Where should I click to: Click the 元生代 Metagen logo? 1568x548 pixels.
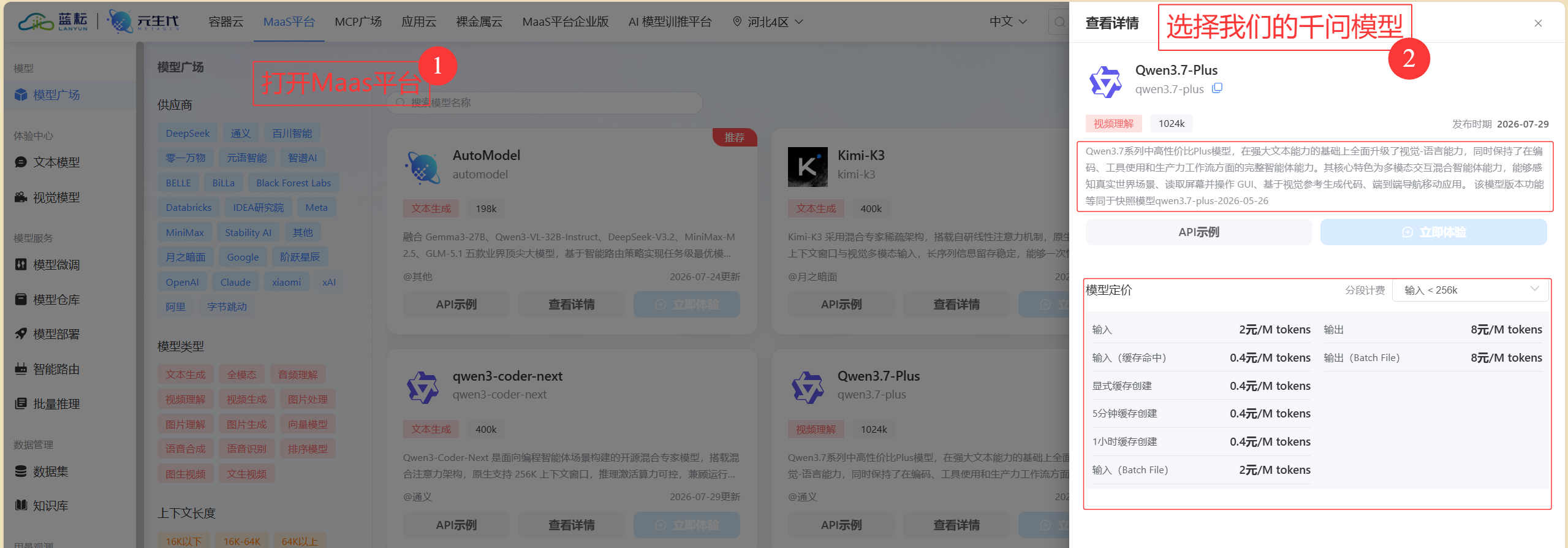tap(144, 22)
